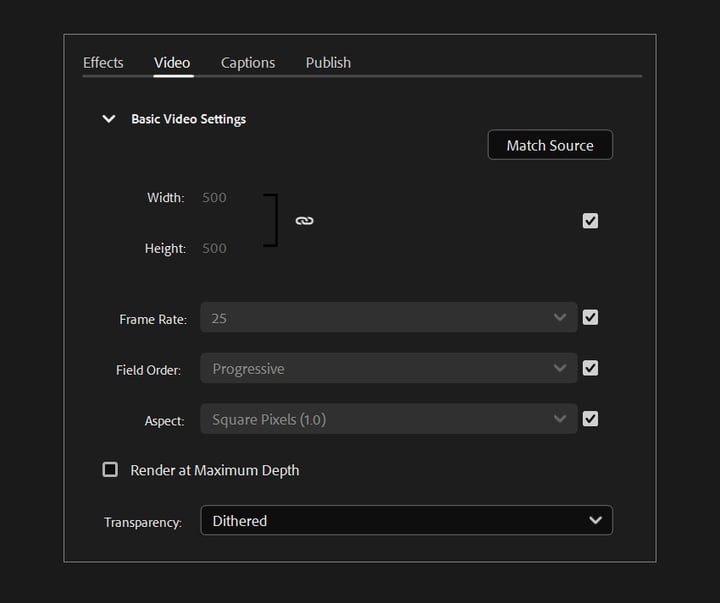Open the Aspect dropdown showing Square Pixels
This screenshot has width=720, height=603.
click(x=388, y=418)
